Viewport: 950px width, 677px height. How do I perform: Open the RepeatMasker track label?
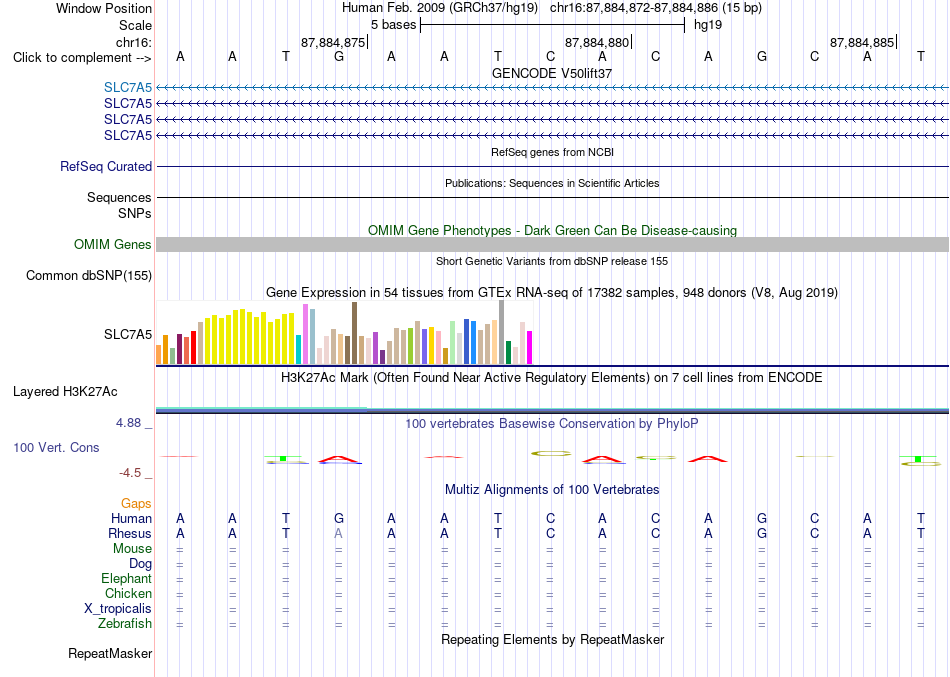[110, 653]
